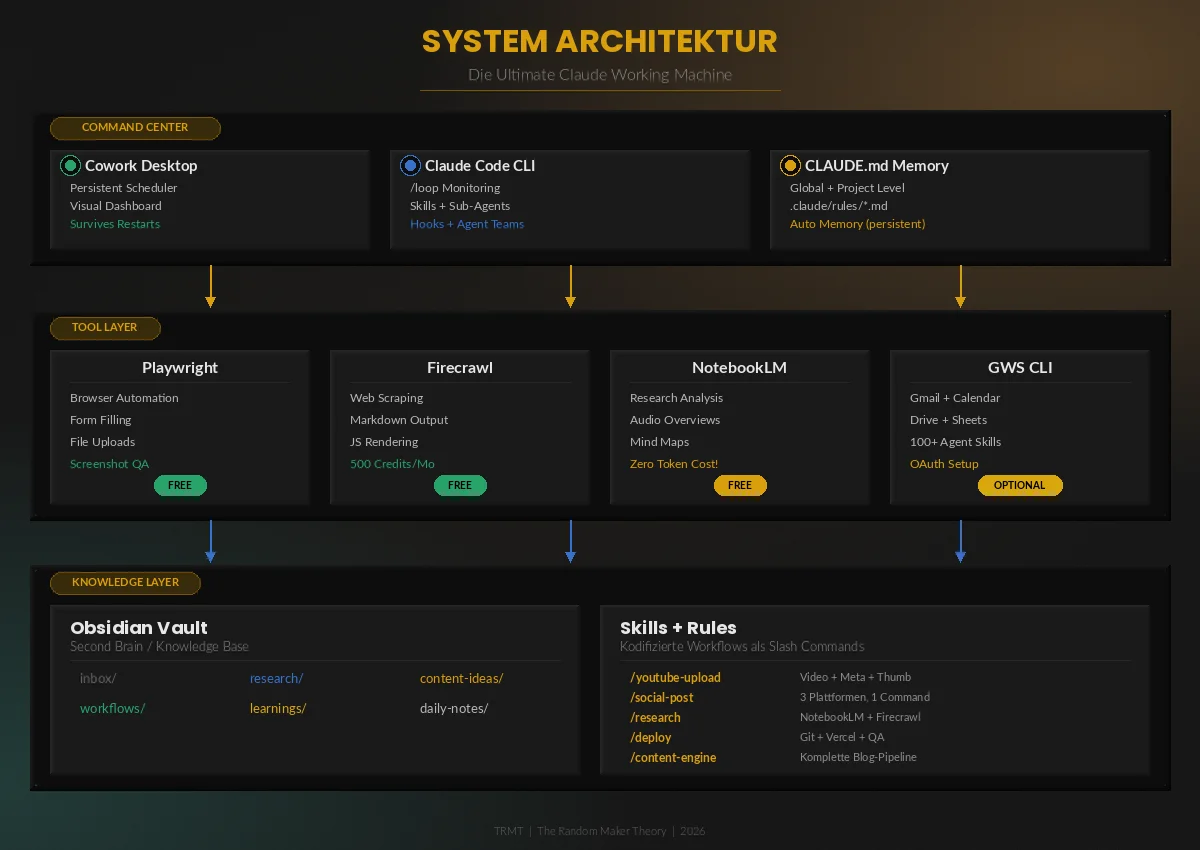Click the orange arrow below Claude Code CLI card

pos(570,286)
